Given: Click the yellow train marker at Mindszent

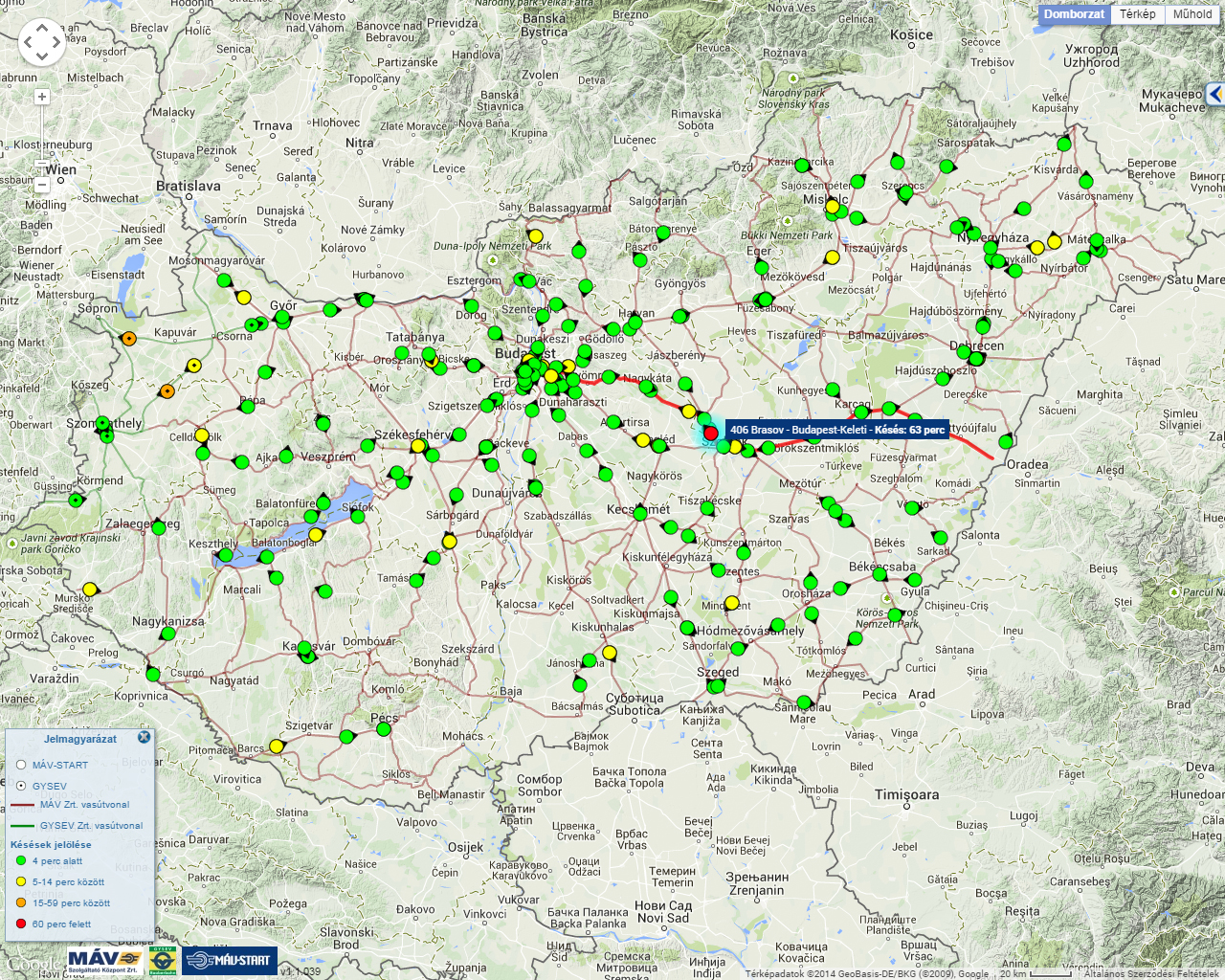Looking at the screenshot, I should 732,603.
